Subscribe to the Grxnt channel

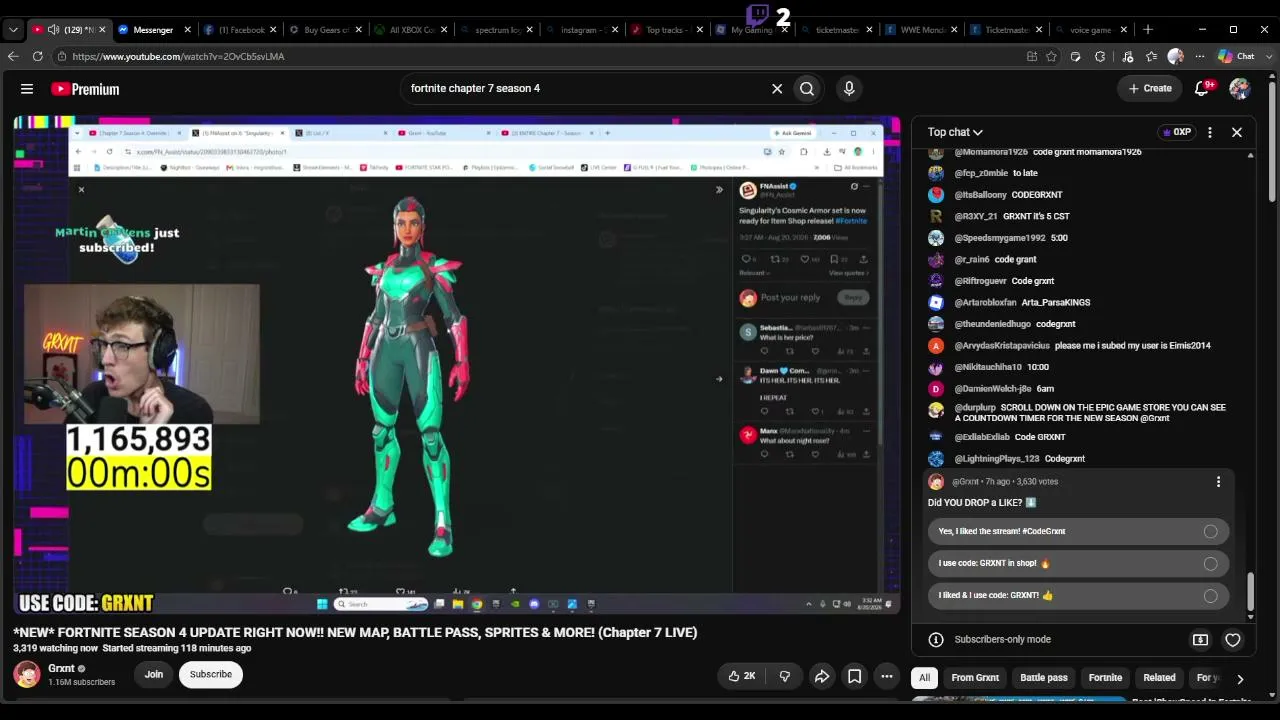click(211, 674)
